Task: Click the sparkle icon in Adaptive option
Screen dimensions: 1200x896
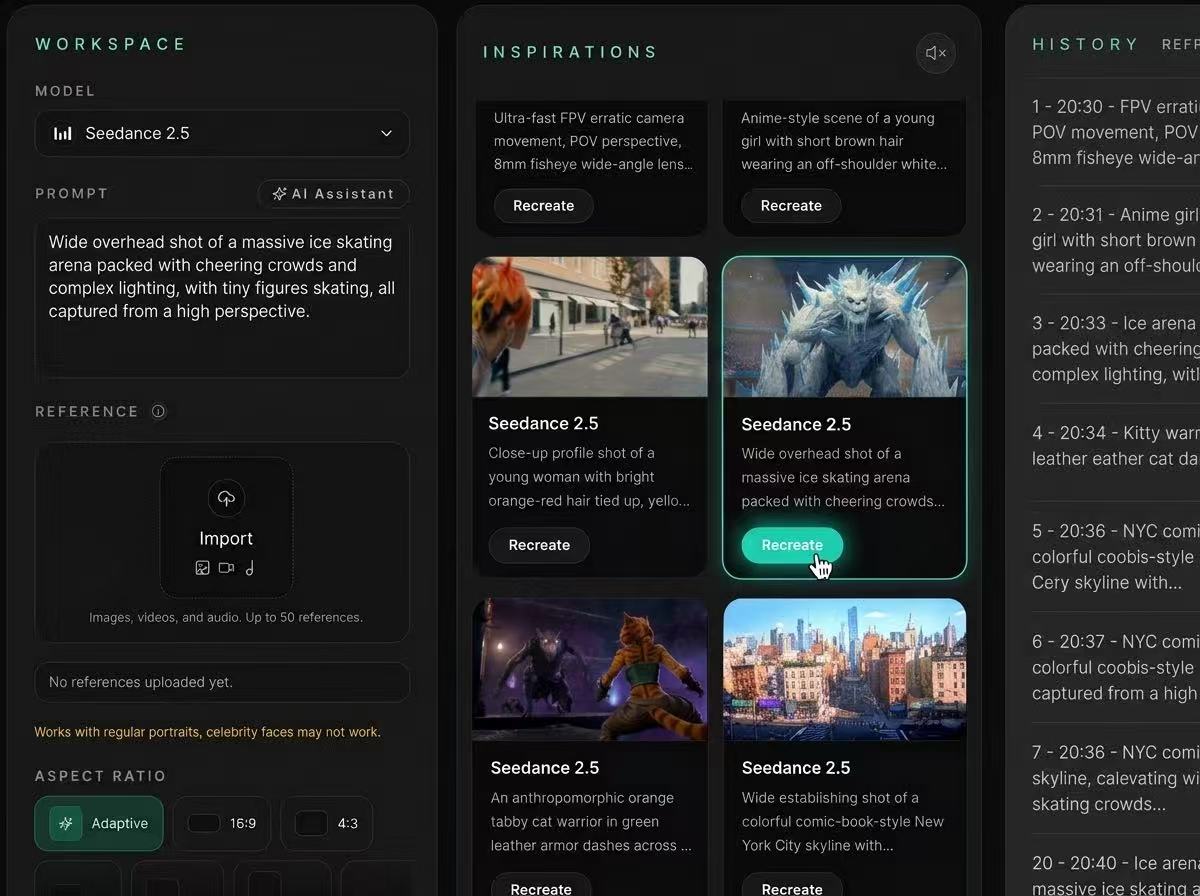Action: 66,823
